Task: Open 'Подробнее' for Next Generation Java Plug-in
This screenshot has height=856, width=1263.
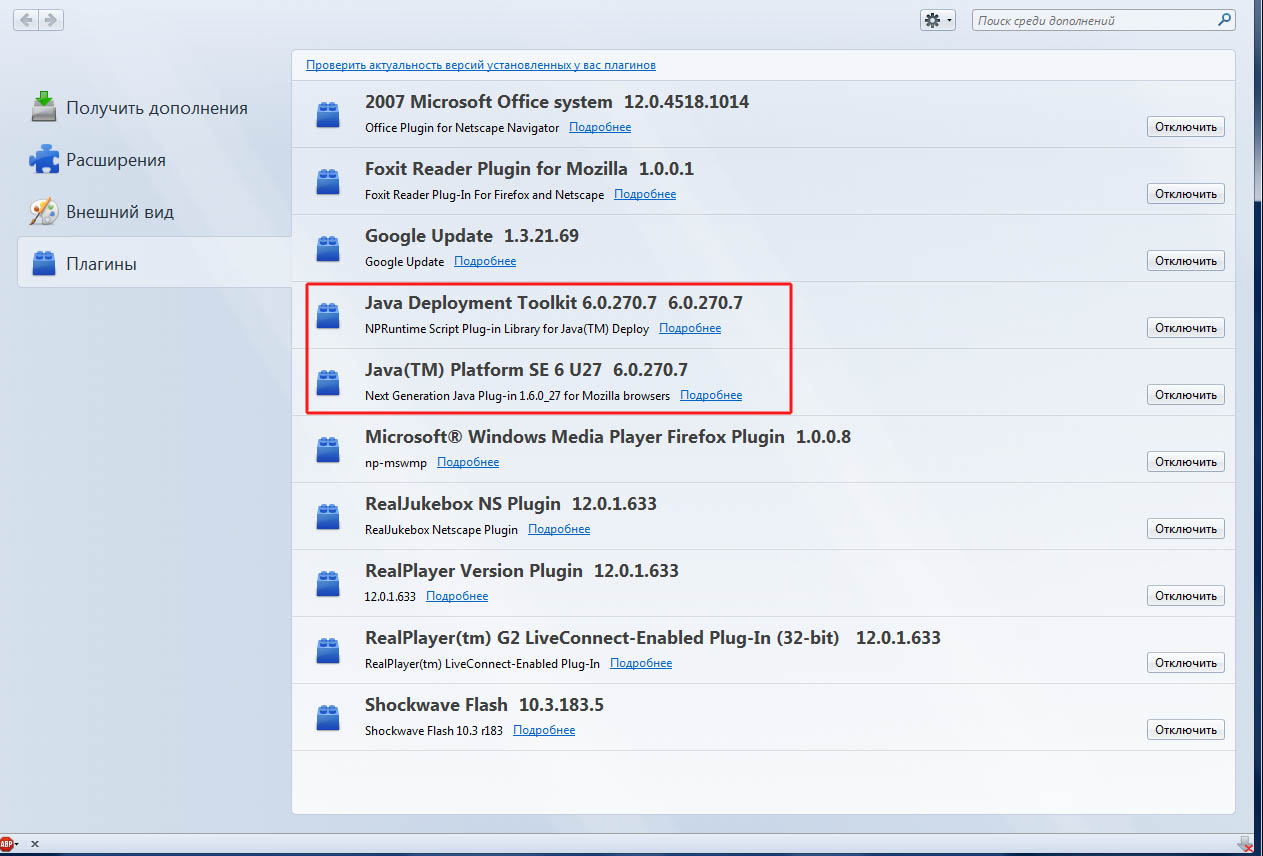Action: (711, 395)
